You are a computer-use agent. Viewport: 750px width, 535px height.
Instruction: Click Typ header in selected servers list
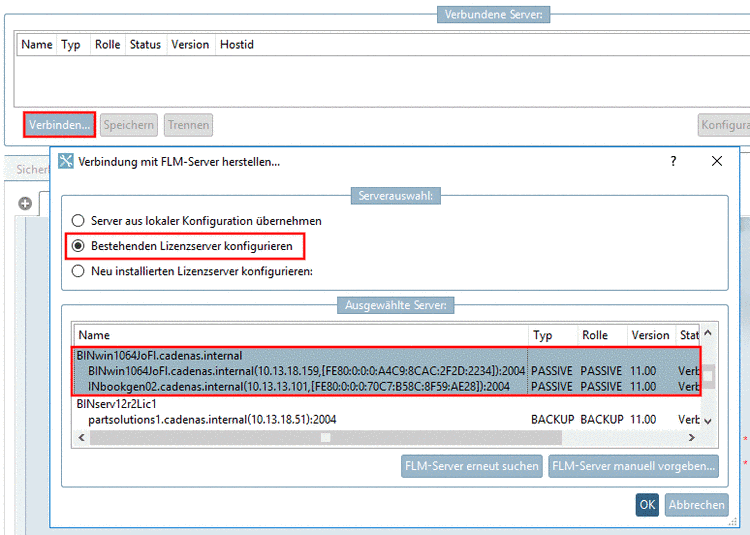coord(553,335)
